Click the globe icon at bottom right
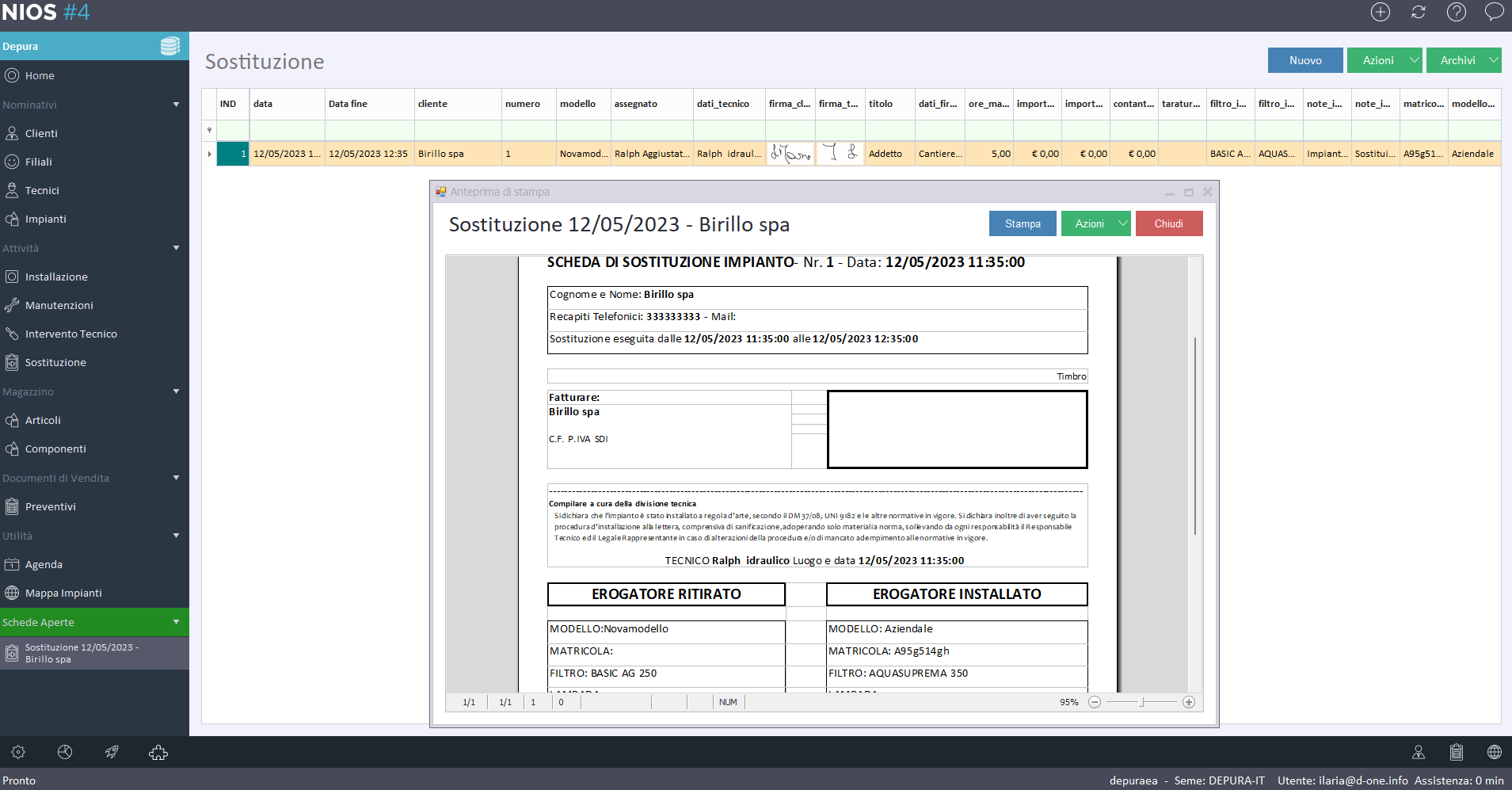The image size is (1512, 790). tap(1494, 752)
